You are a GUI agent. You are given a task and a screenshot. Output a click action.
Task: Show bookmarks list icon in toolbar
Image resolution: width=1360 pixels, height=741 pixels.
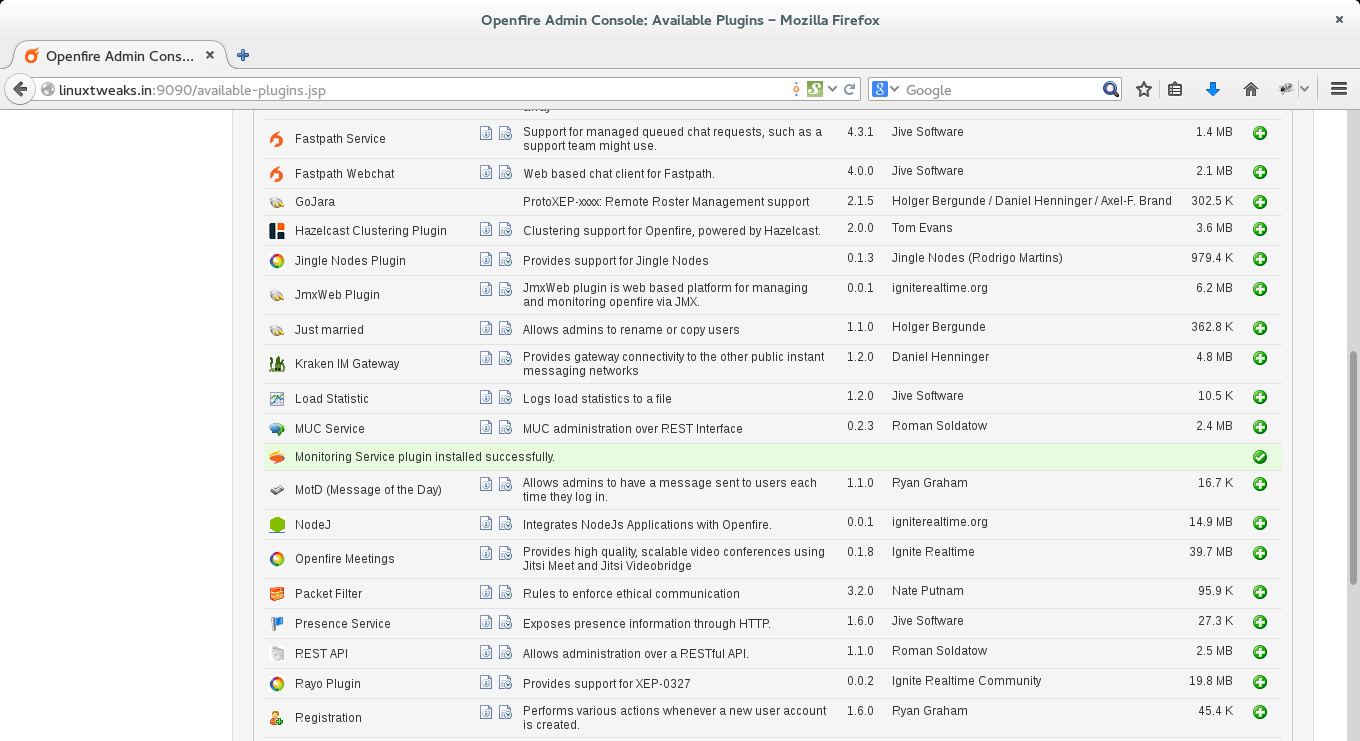click(1176, 89)
